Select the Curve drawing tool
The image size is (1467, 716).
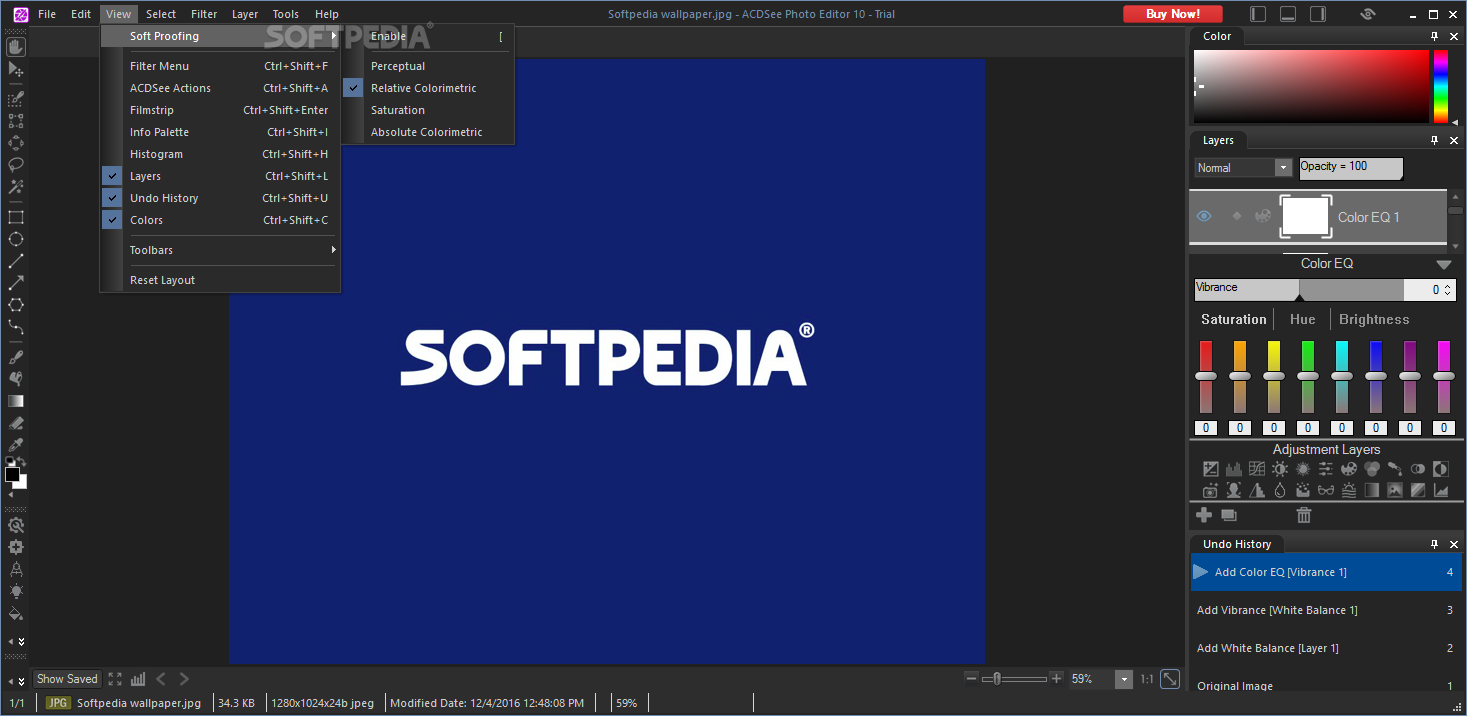point(15,327)
